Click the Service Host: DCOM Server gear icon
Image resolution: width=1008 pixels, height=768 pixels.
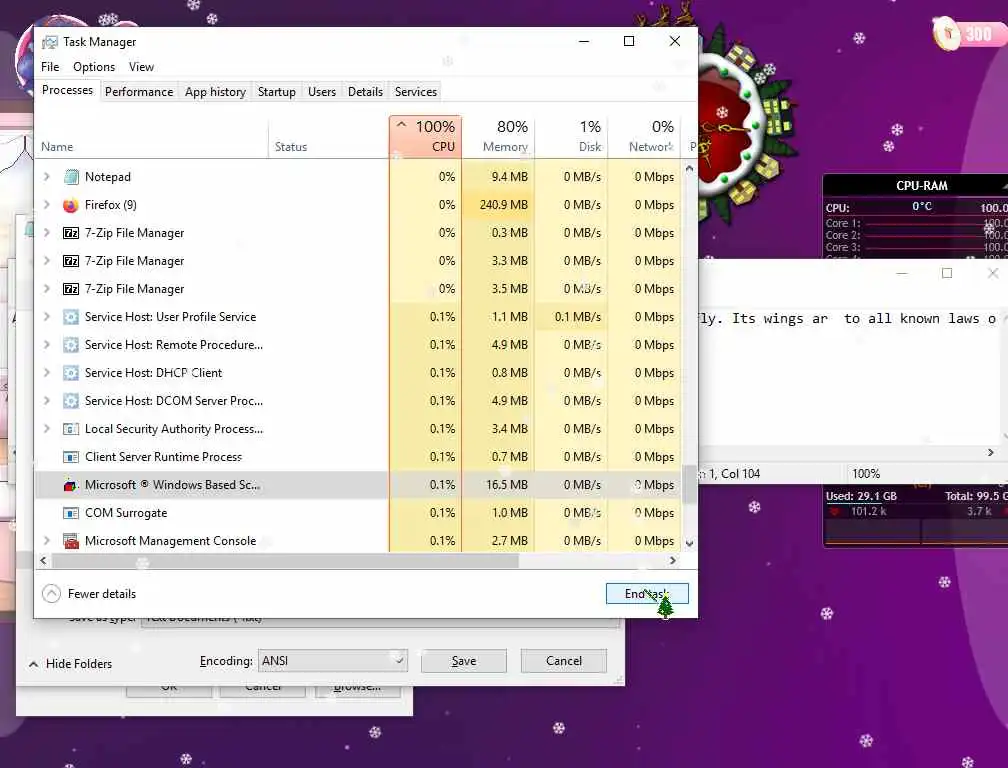[71, 401]
